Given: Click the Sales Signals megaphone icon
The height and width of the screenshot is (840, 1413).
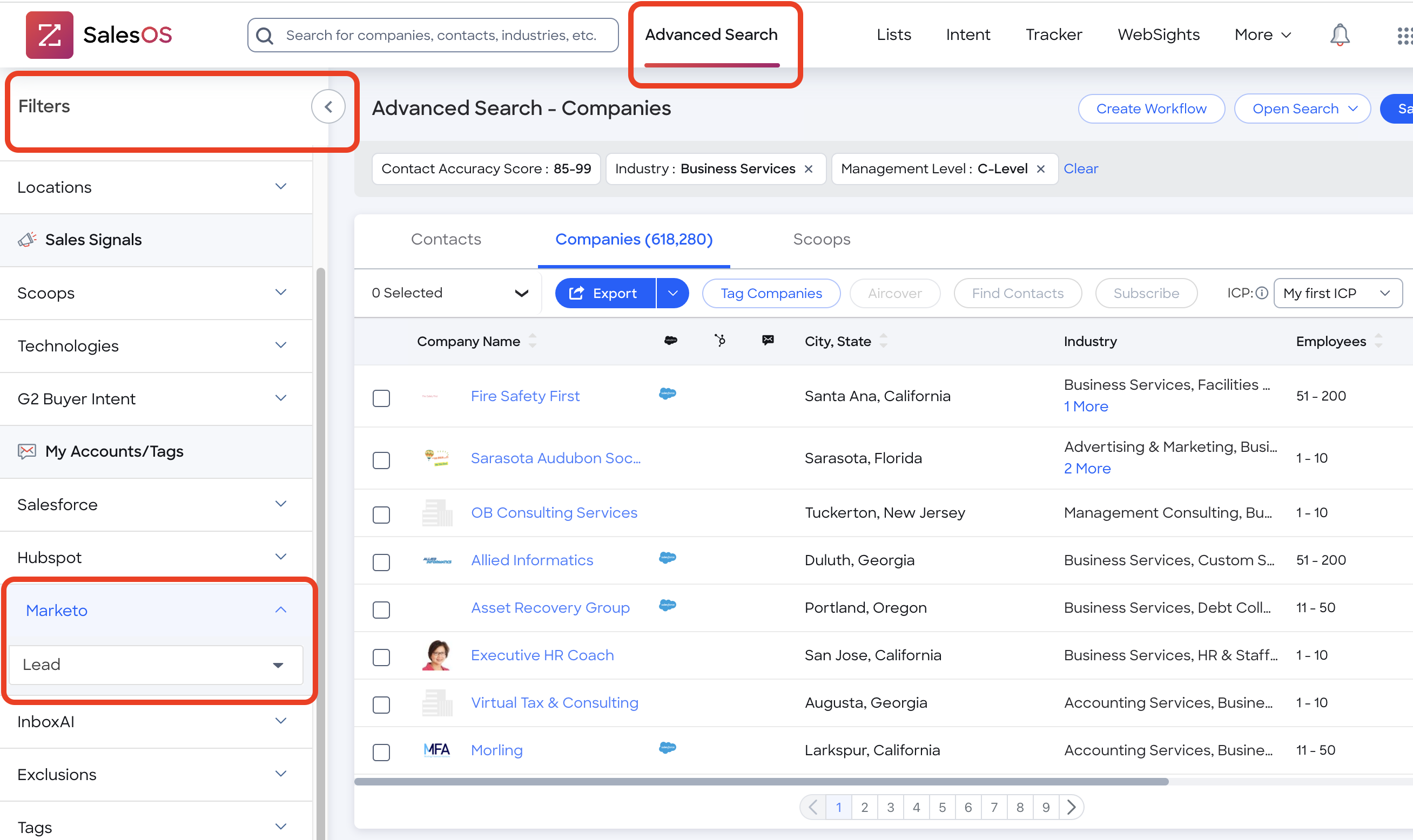Looking at the screenshot, I should (26, 240).
